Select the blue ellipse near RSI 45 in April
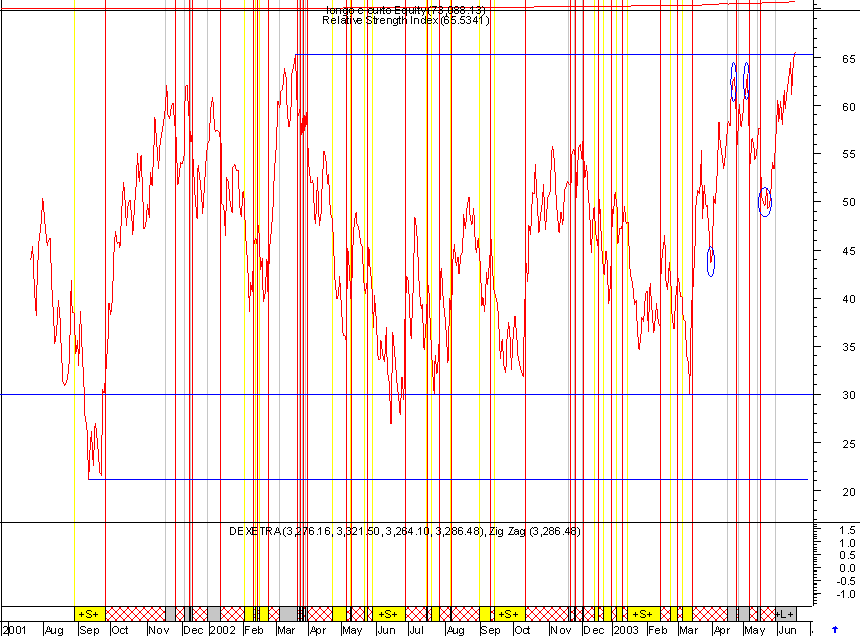Viewport: 860px width, 636px height. tap(711, 262)
